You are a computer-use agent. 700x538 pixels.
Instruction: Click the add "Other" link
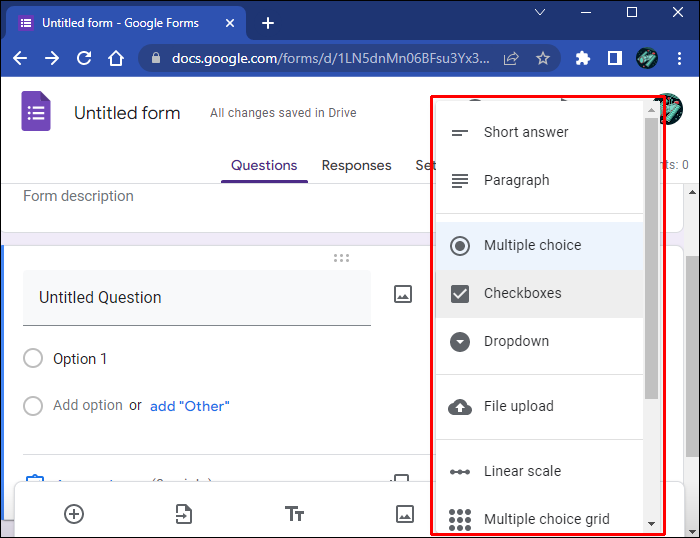click(x=190, y=406)
